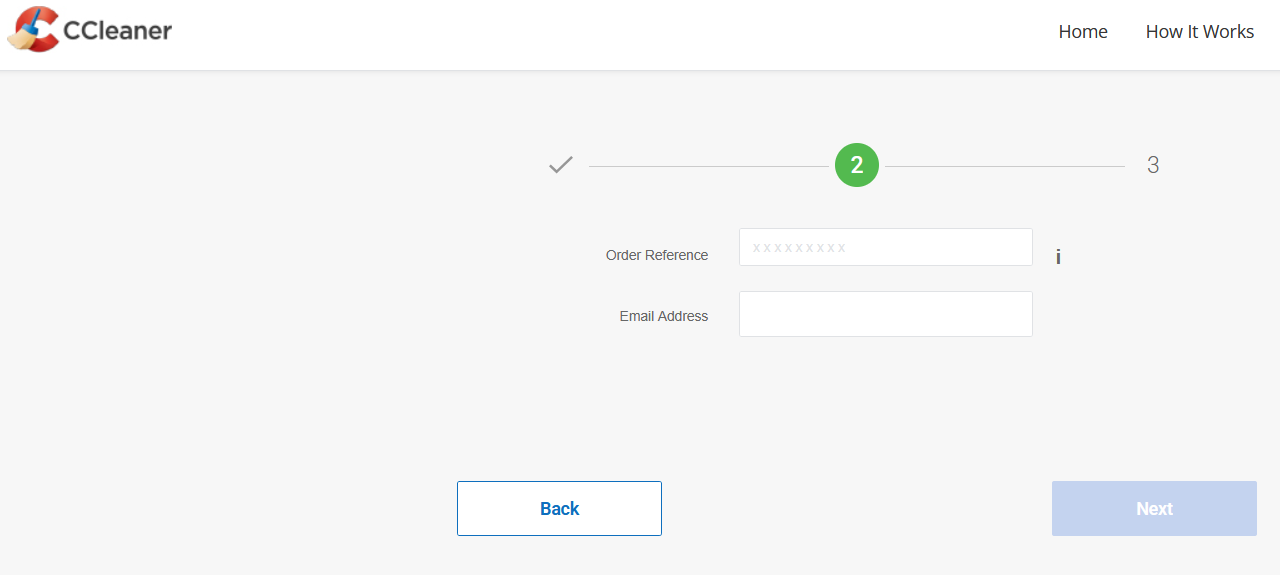This screenshot has height=575, width=1280.
Task: Go back using the Back button
Action: (559, 508)
